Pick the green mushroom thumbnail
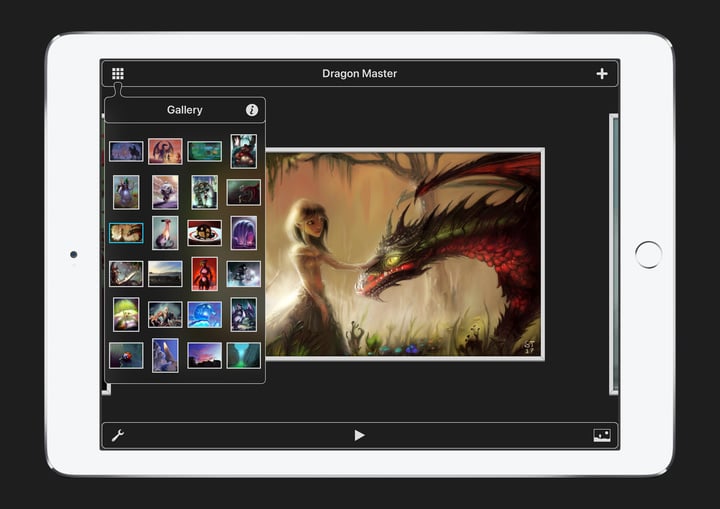 coord(126,315)
